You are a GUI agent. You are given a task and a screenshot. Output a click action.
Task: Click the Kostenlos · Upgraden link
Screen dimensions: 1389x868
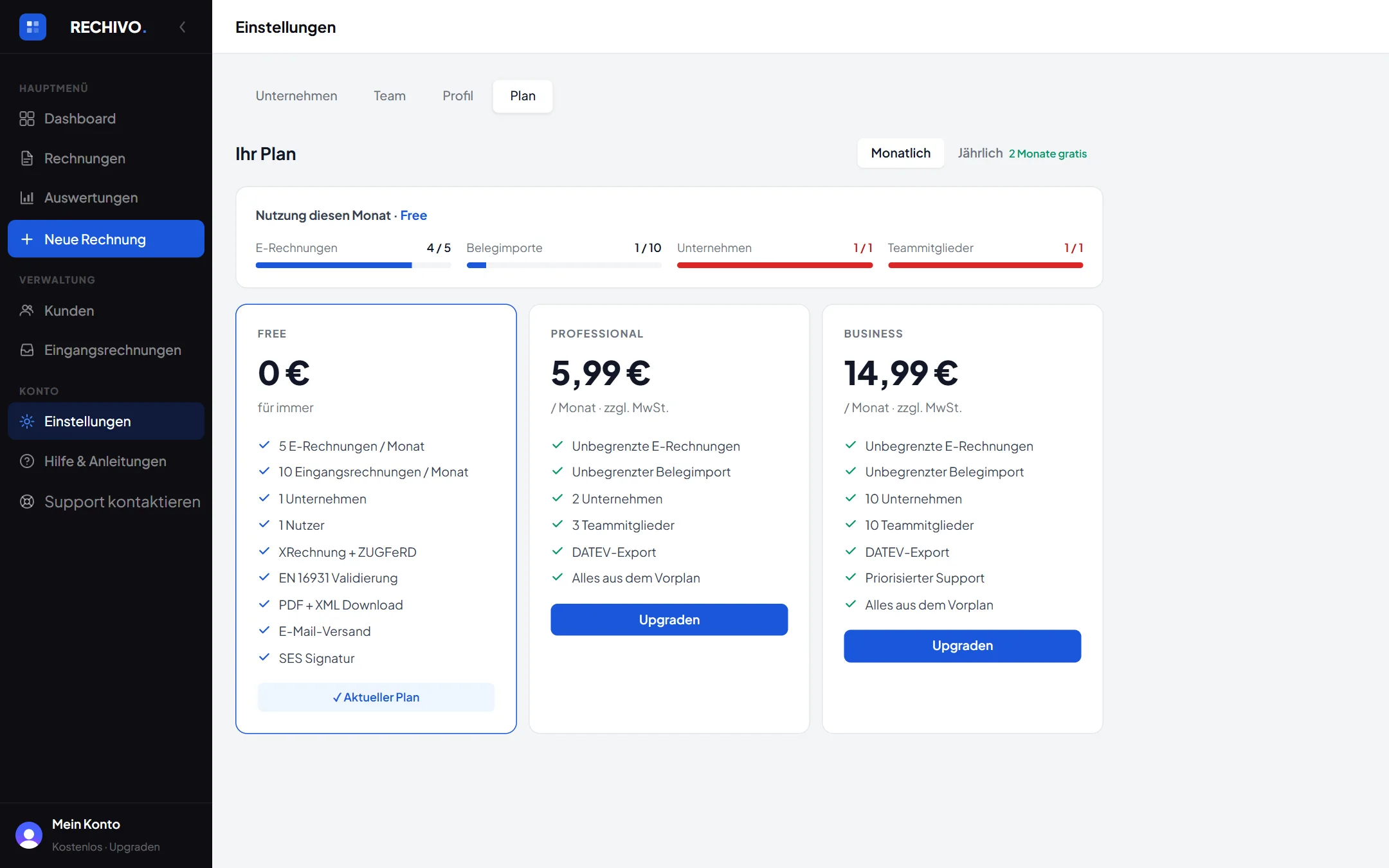tap(106, 847)
